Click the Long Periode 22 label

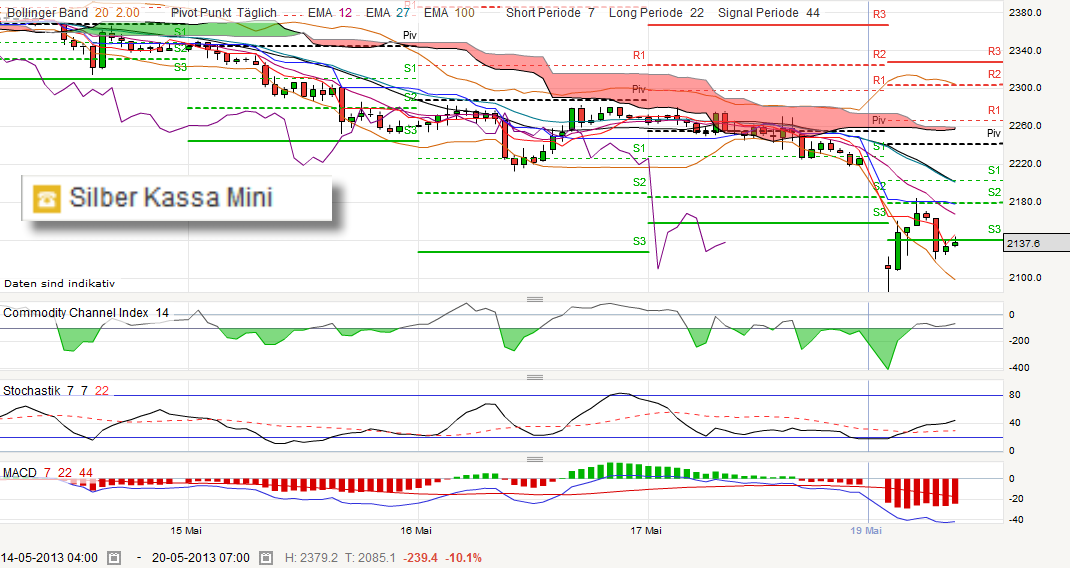coord(656,13)
